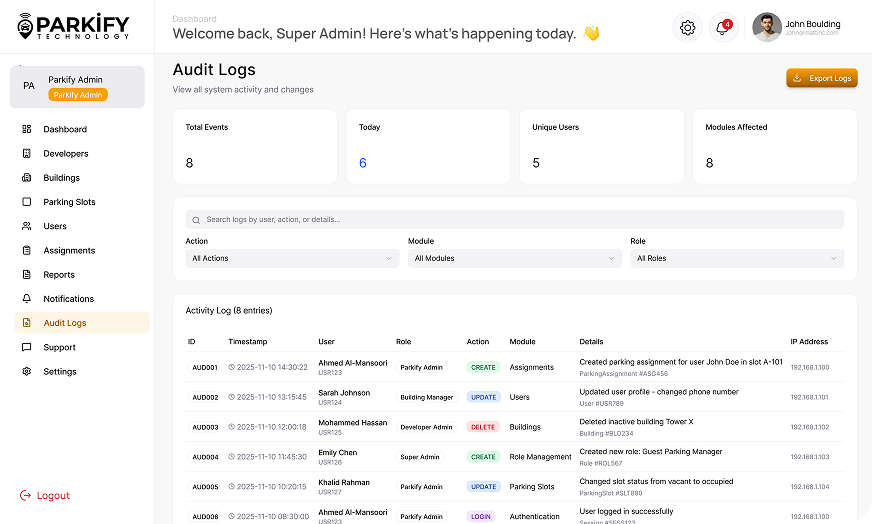
Task: Click the Dashboard icon in sidebar
Action: (x=26, y=129)
